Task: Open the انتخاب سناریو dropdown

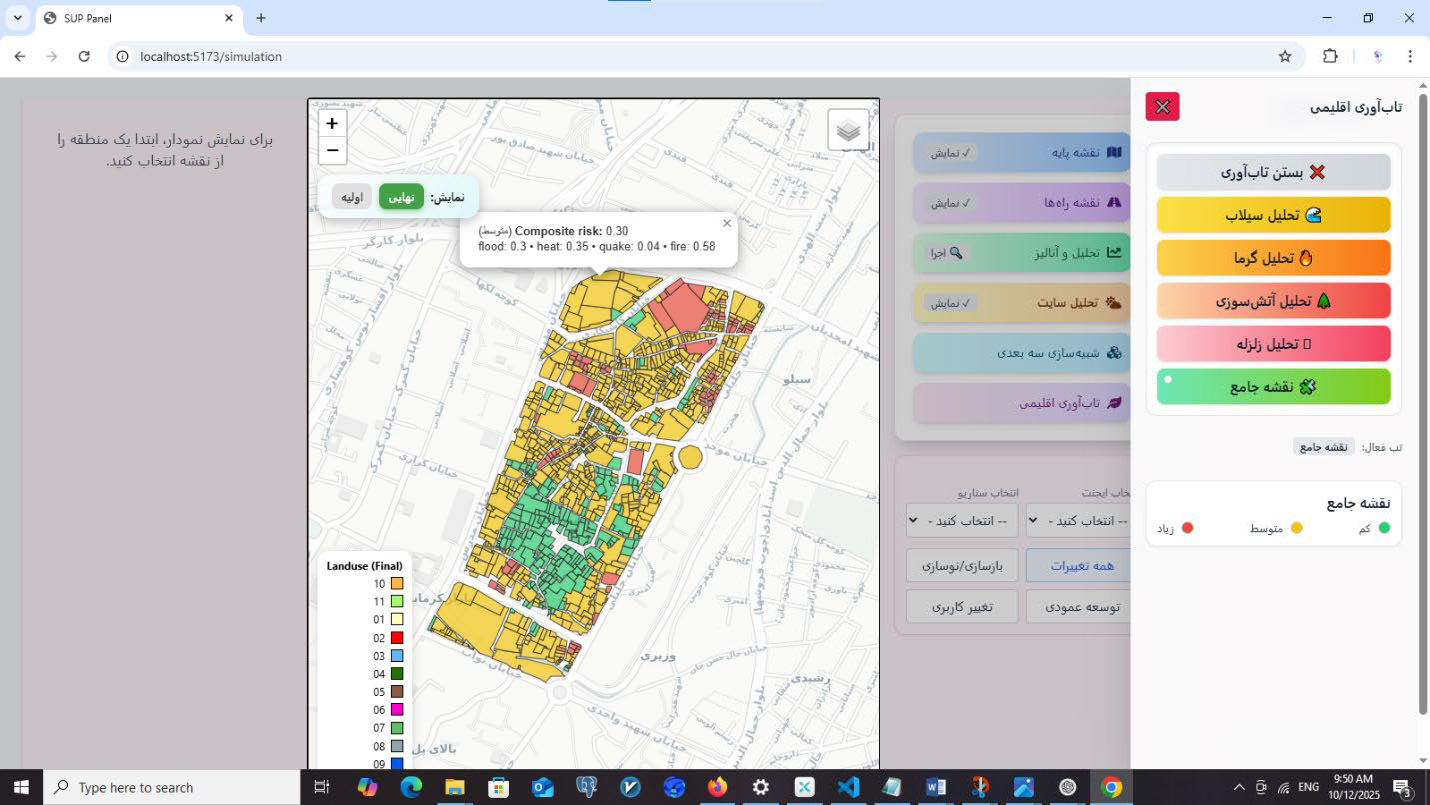Action: coord(962,521)
